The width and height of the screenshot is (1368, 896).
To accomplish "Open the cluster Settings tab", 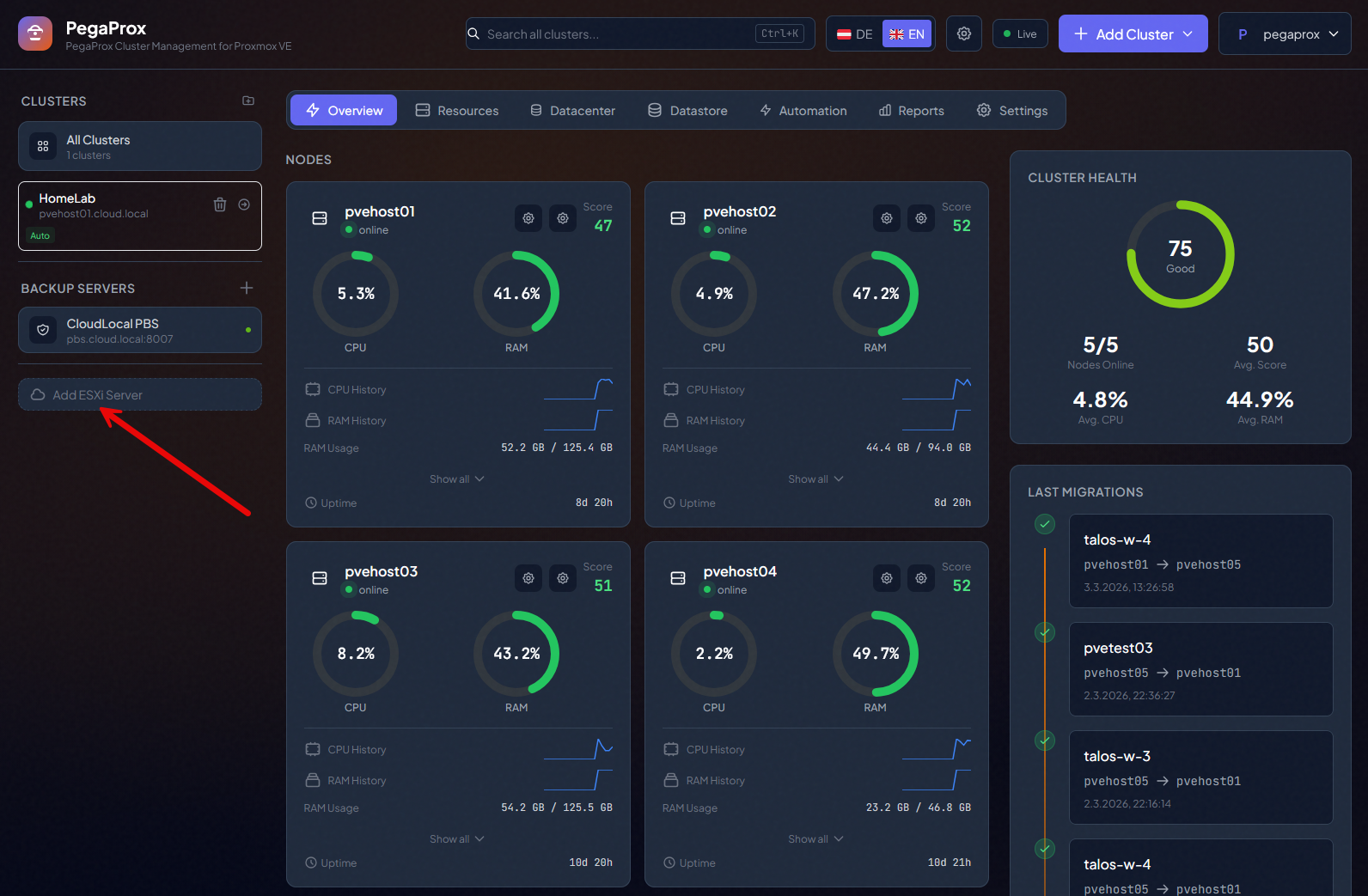I will [x=1012, y=110].
